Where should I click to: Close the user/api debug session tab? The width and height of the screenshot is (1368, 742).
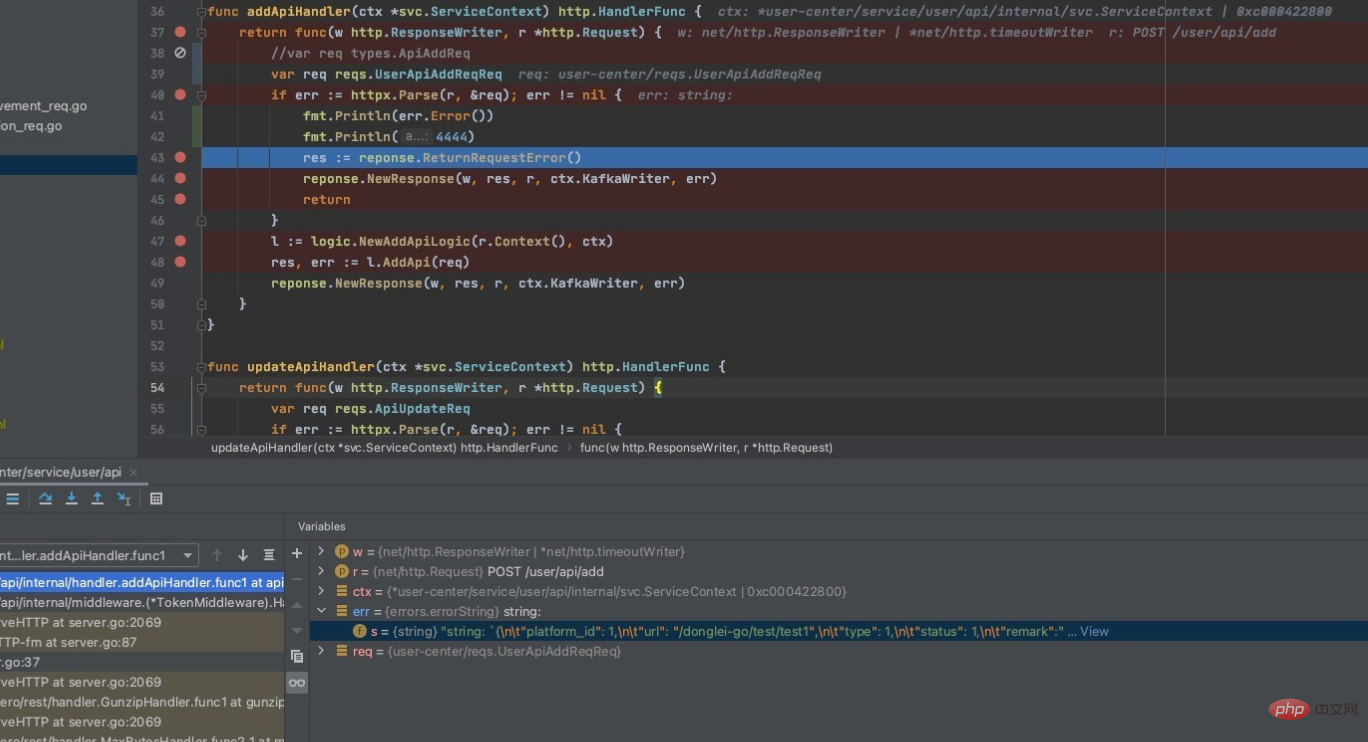(133, 472)
